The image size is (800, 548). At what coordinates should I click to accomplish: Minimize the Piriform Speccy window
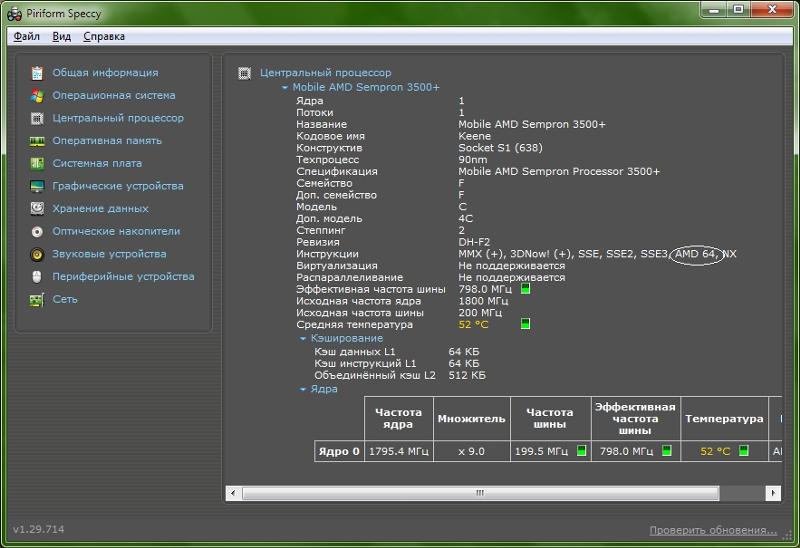tap(714, 10)
